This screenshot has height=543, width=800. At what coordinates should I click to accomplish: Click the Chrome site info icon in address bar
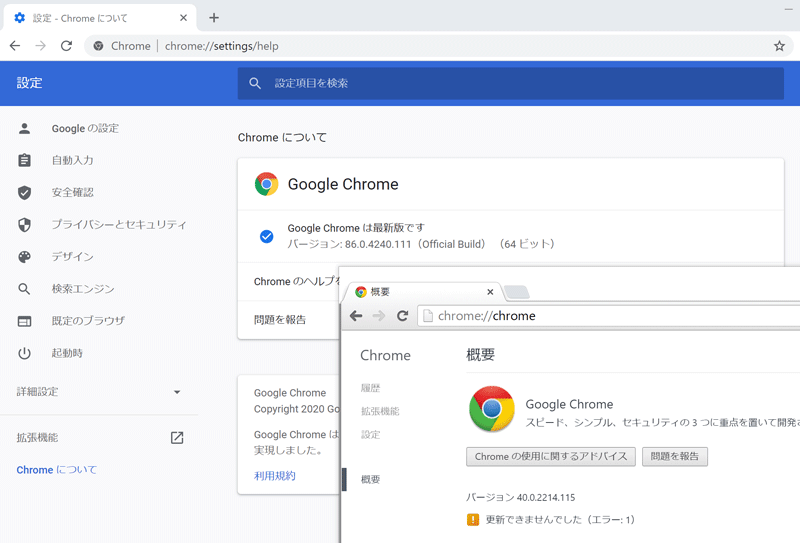[98, 46]
